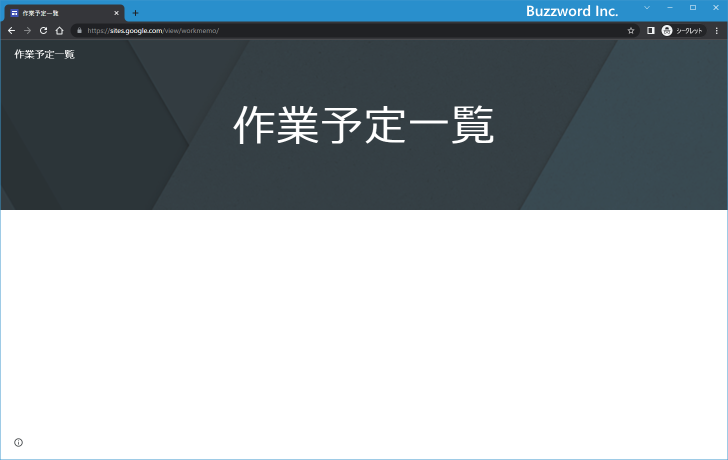Close the browser window
Image resolution: width=728 pixels, height=460 pixels.
click(716, 7)
